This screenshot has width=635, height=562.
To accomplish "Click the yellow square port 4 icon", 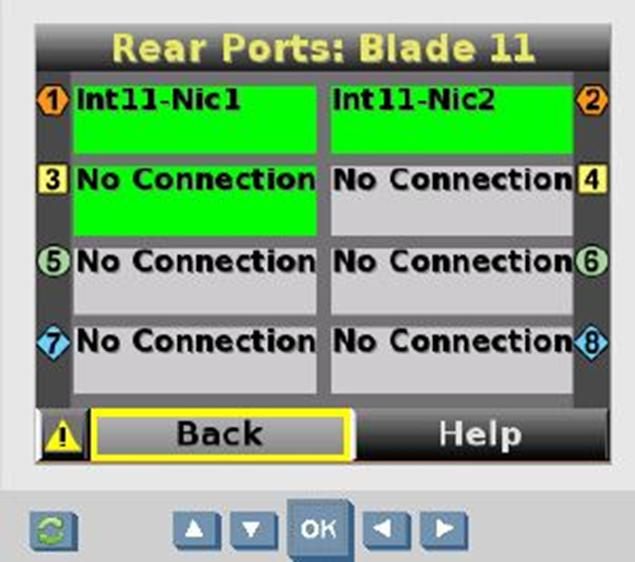I will (592, 179).
